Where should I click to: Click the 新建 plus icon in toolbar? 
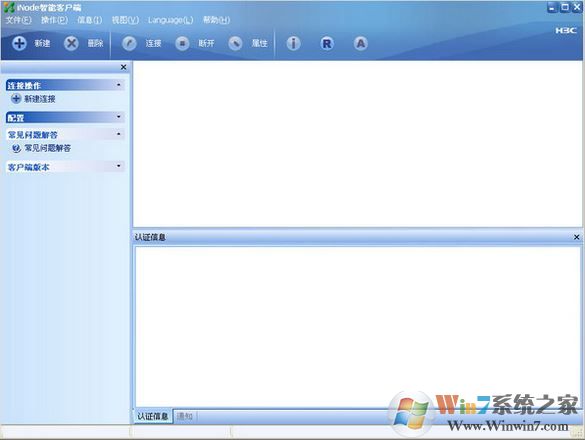[19, 43]
